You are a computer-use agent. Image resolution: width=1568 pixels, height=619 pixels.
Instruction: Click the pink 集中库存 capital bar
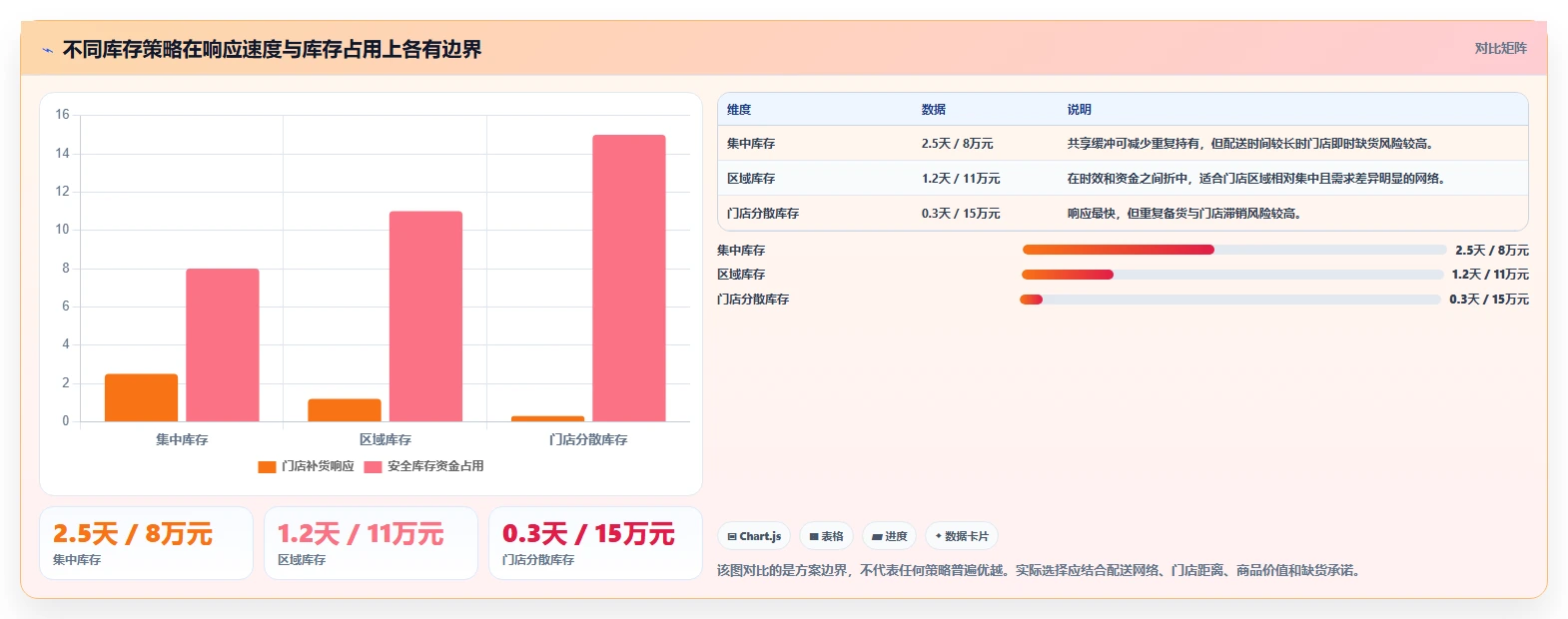223,344
